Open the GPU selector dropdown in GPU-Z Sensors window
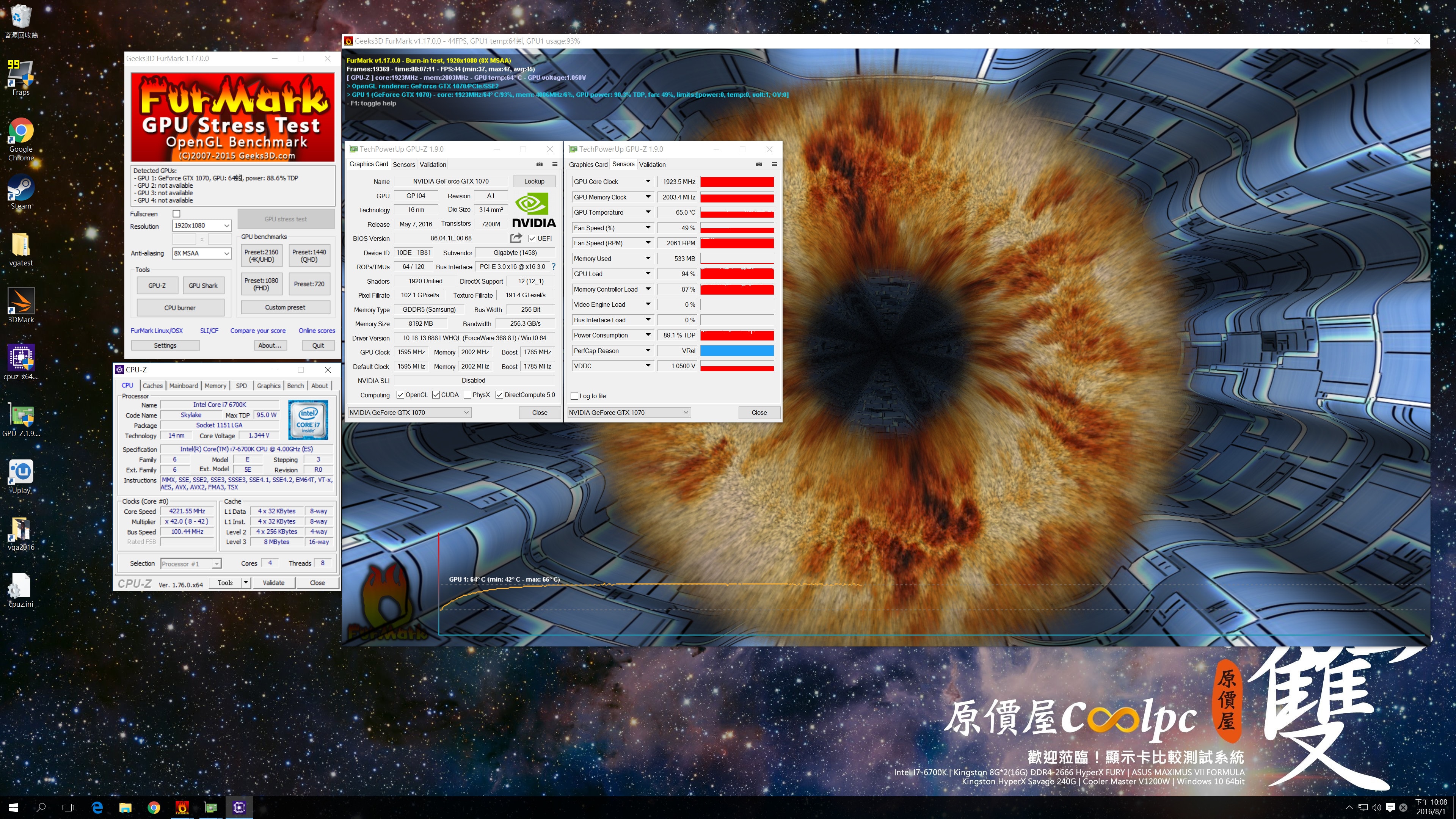Screen dimensions: 1456x819 pyautogui.click(x=629, y=413)
